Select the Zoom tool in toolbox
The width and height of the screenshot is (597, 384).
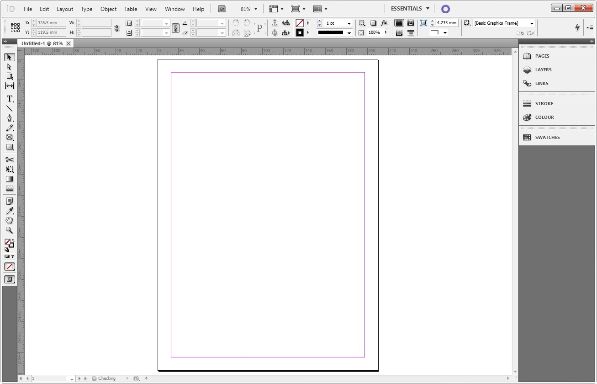tap(9, 230)
